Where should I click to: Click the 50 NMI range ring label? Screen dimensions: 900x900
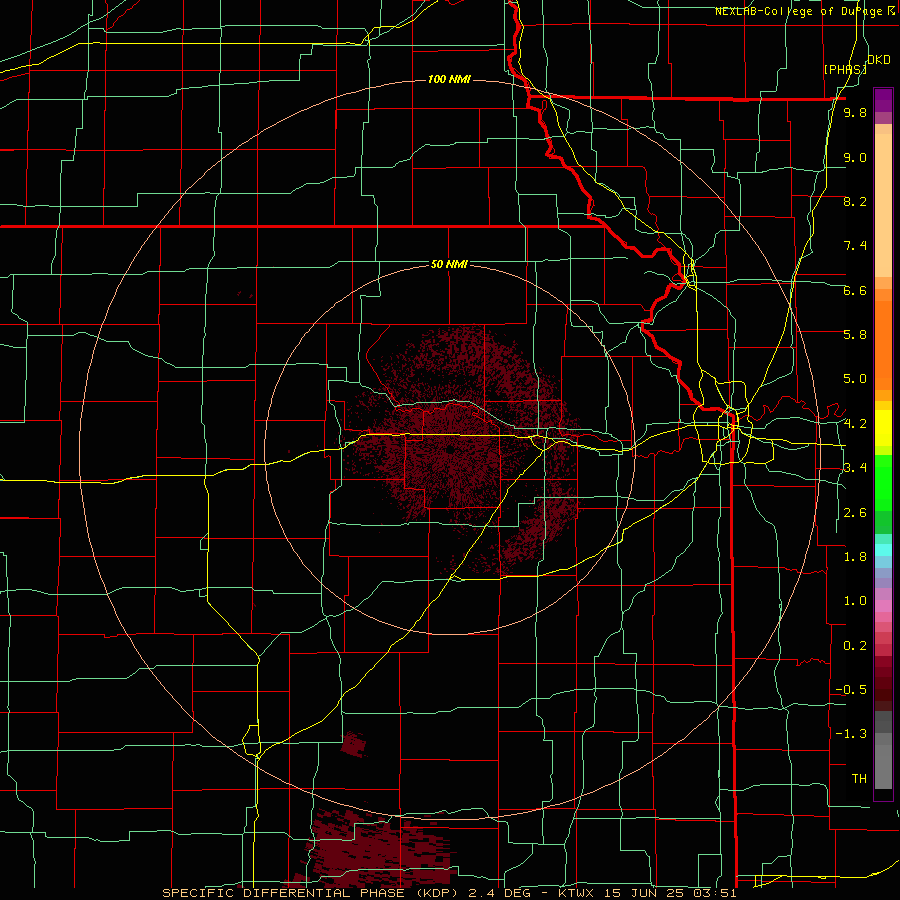[x=449, y=264]
